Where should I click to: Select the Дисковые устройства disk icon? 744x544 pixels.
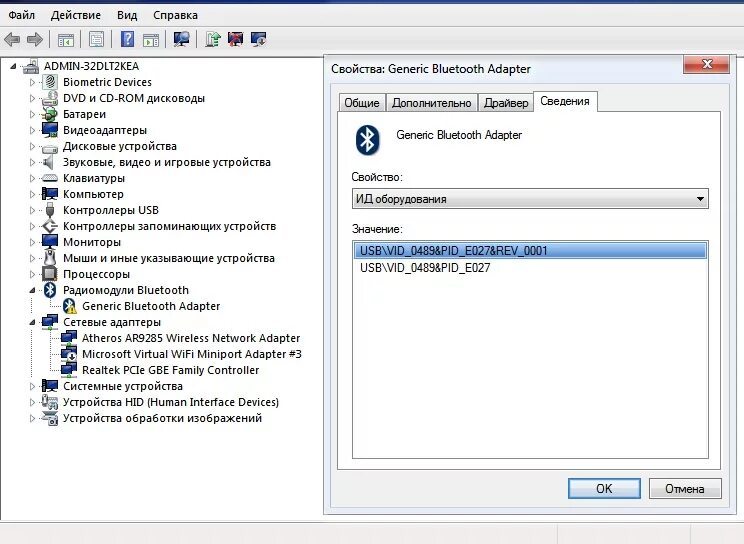pyautogui.click(x=49, y=148)
